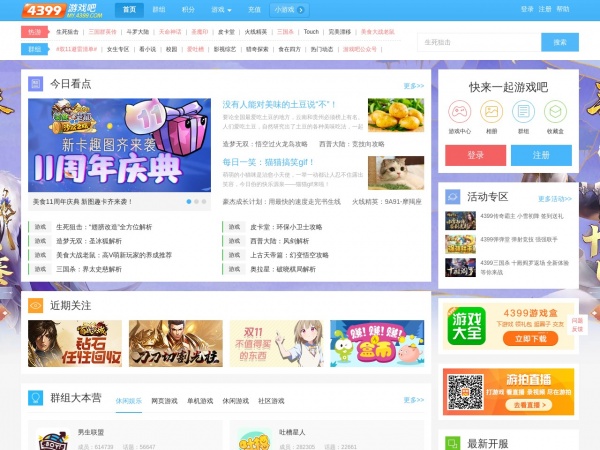Click the 最新开服 section icon

click(x=453, y=443)
